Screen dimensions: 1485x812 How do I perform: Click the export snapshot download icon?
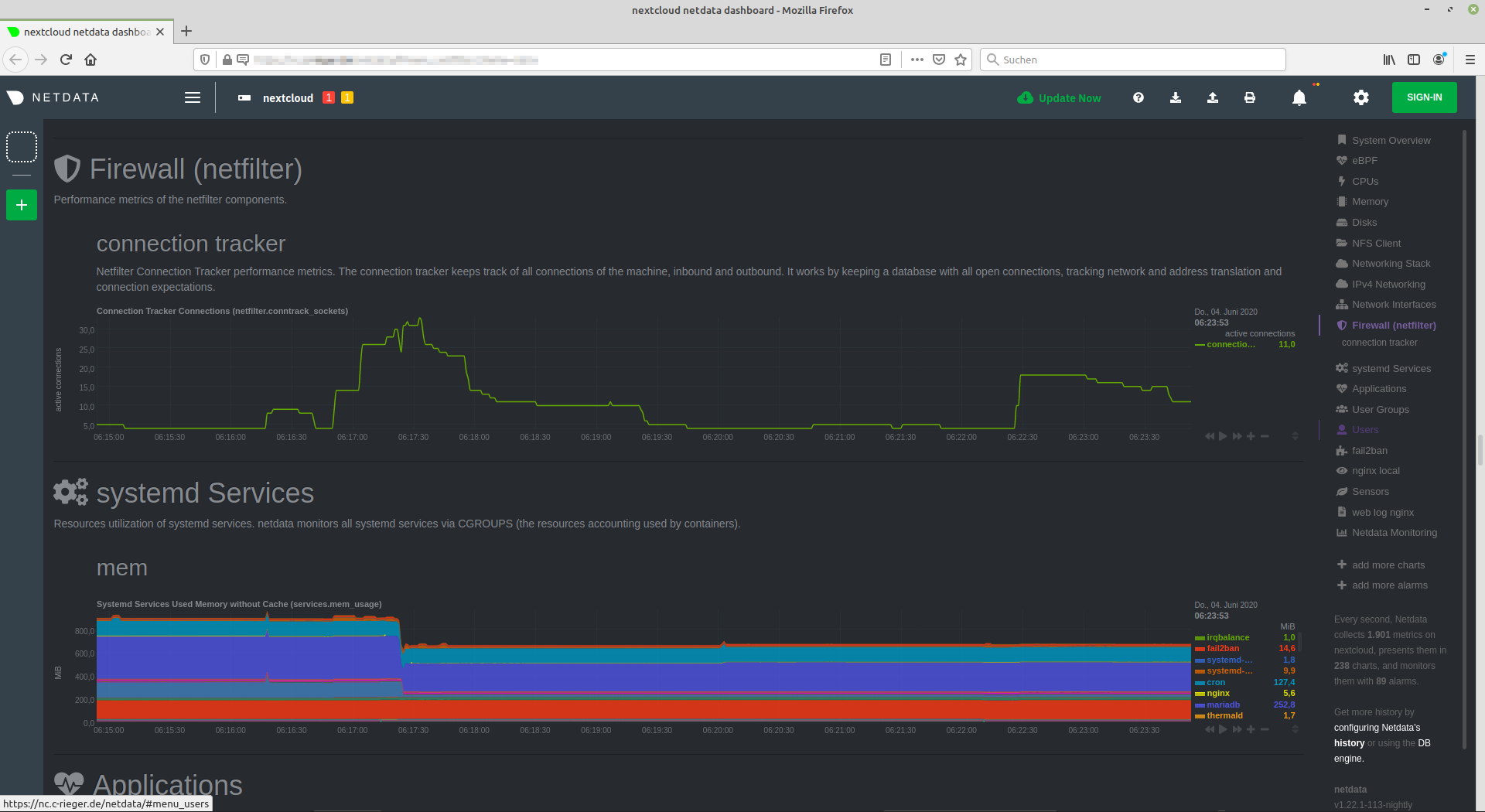pyautogui.click(x=1176, y=97)
